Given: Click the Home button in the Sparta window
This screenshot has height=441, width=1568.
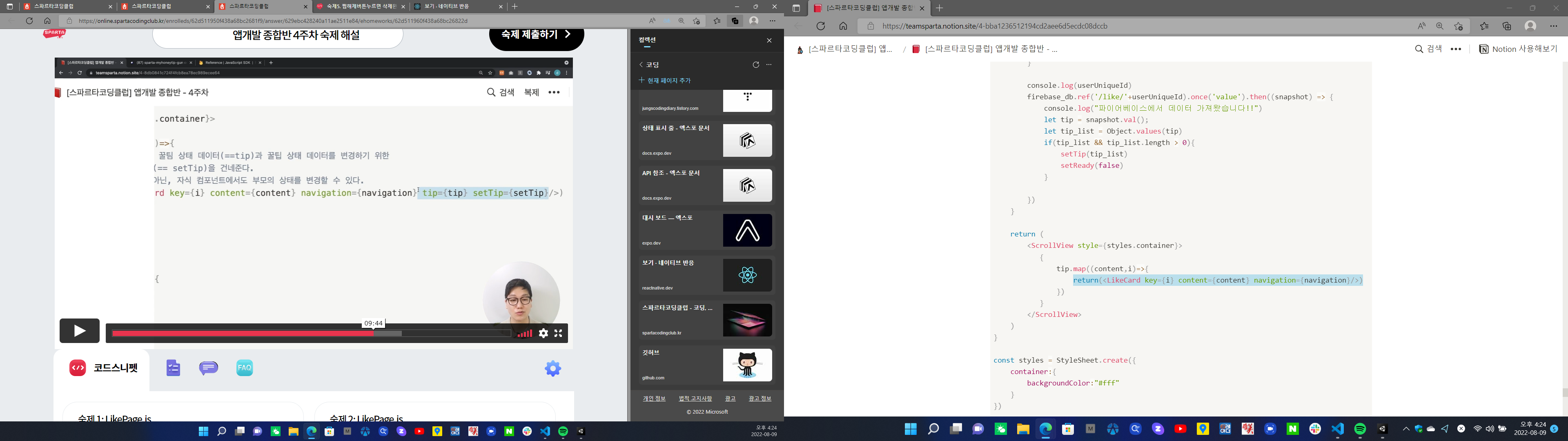Looking at the screenshot, I should [47, 21].
